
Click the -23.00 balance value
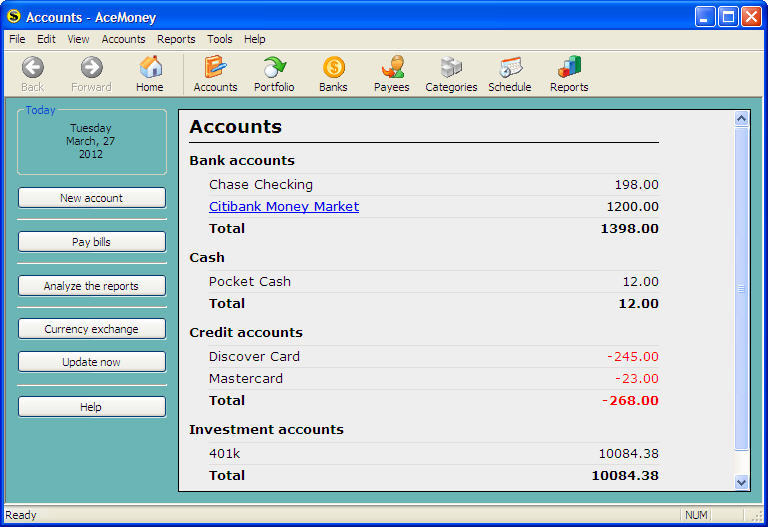tap(637, 379)
